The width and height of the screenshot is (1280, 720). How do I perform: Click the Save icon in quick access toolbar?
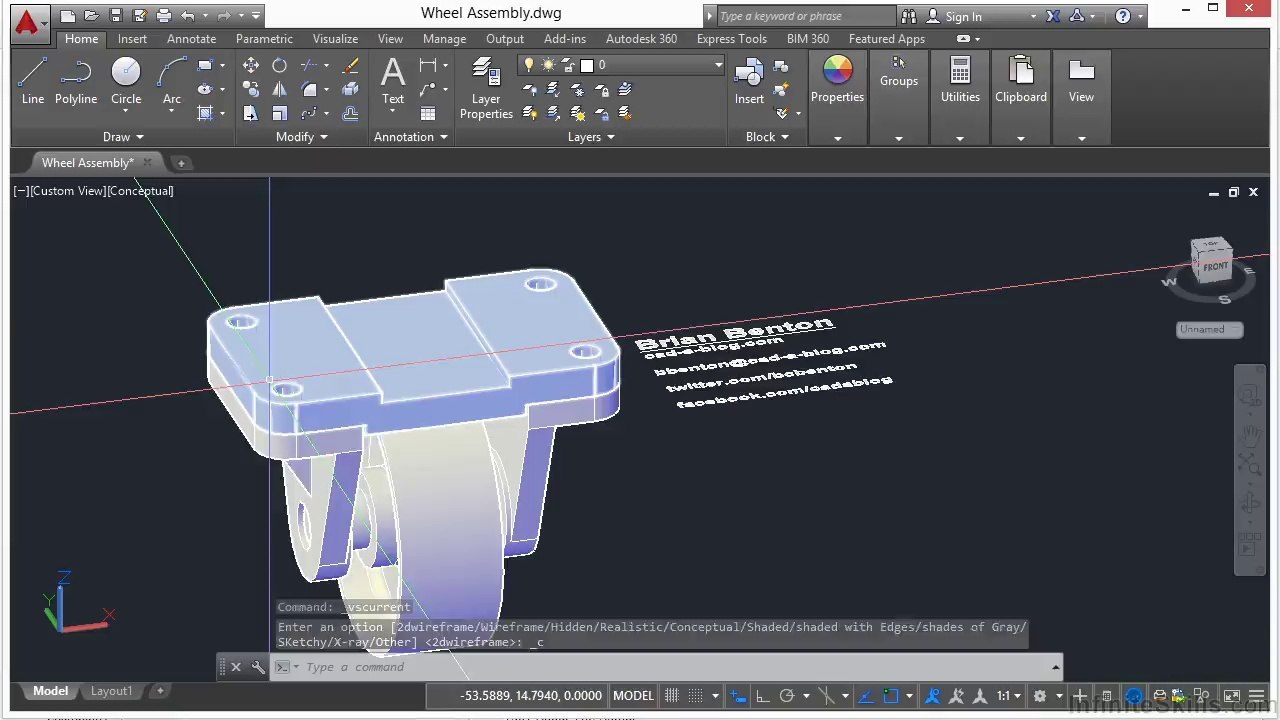tap(116, 16)
